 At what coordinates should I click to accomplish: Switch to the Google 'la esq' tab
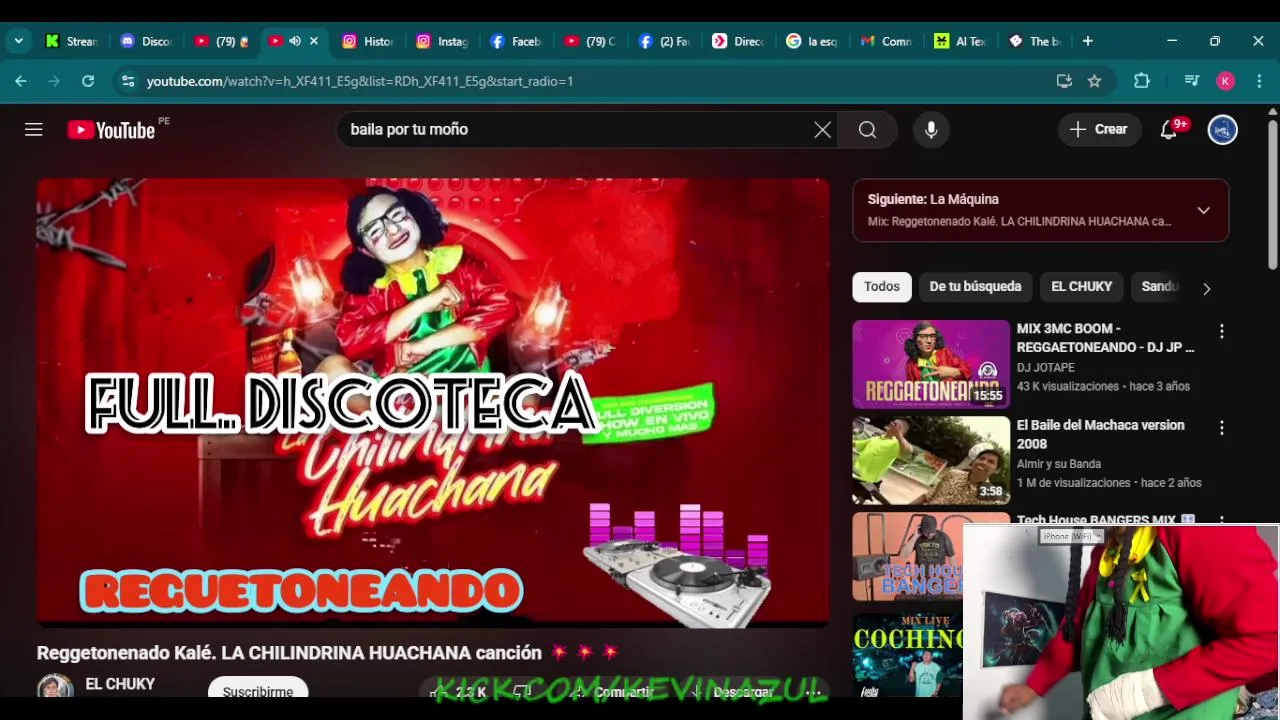point(812,41)
